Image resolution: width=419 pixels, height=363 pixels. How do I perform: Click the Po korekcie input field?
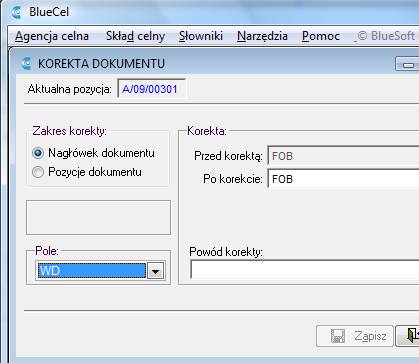pos(343,179)
